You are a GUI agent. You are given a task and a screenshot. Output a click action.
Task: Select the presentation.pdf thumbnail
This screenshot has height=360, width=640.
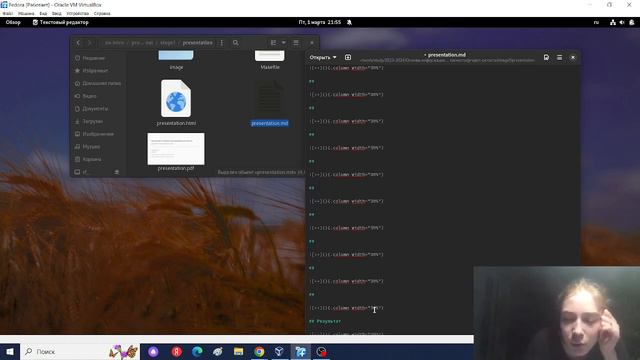(176, 149)
